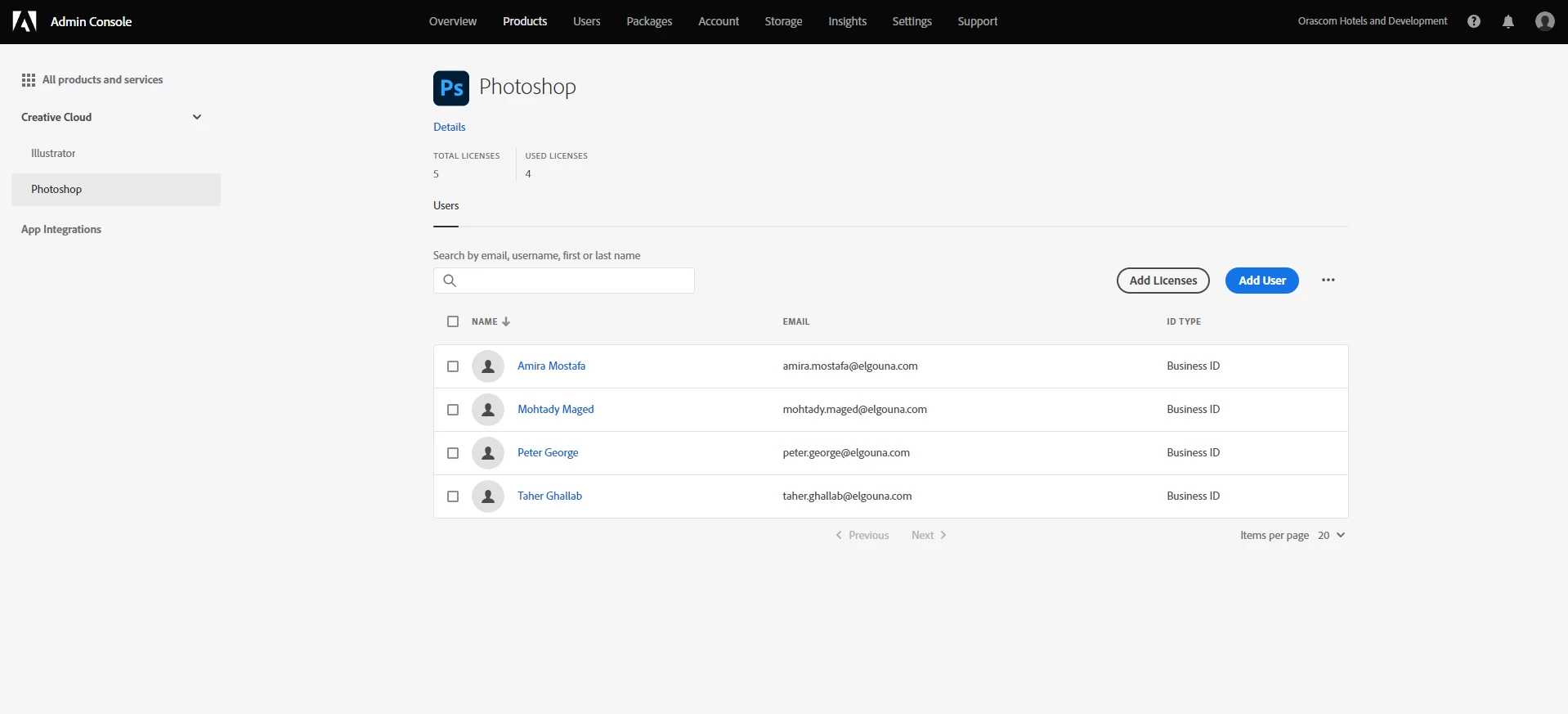
Task: Click Taher Ghallab's avatar icon
Action: (488, 496)
